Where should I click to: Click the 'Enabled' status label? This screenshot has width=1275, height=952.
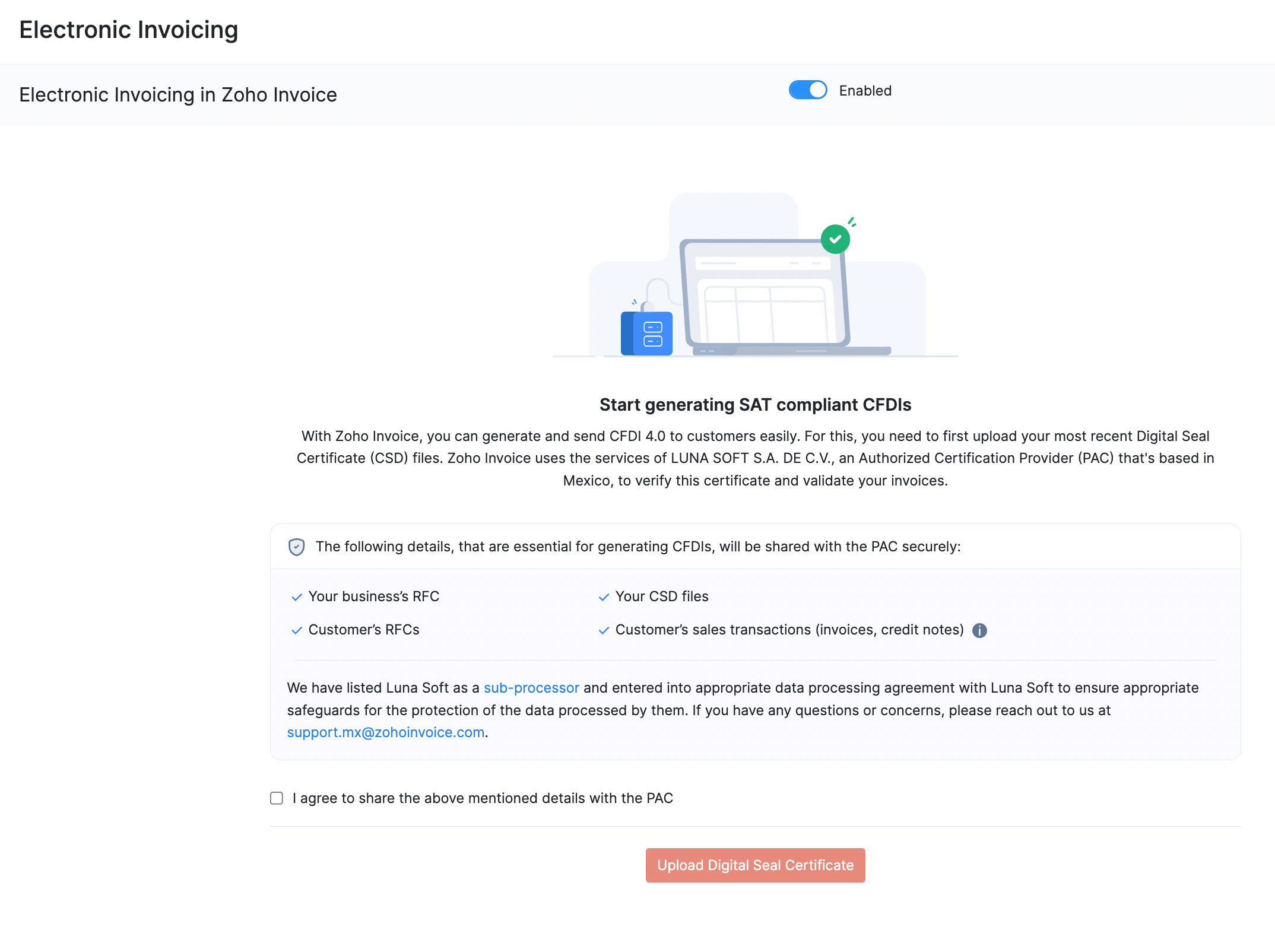(x=865, y=91)
